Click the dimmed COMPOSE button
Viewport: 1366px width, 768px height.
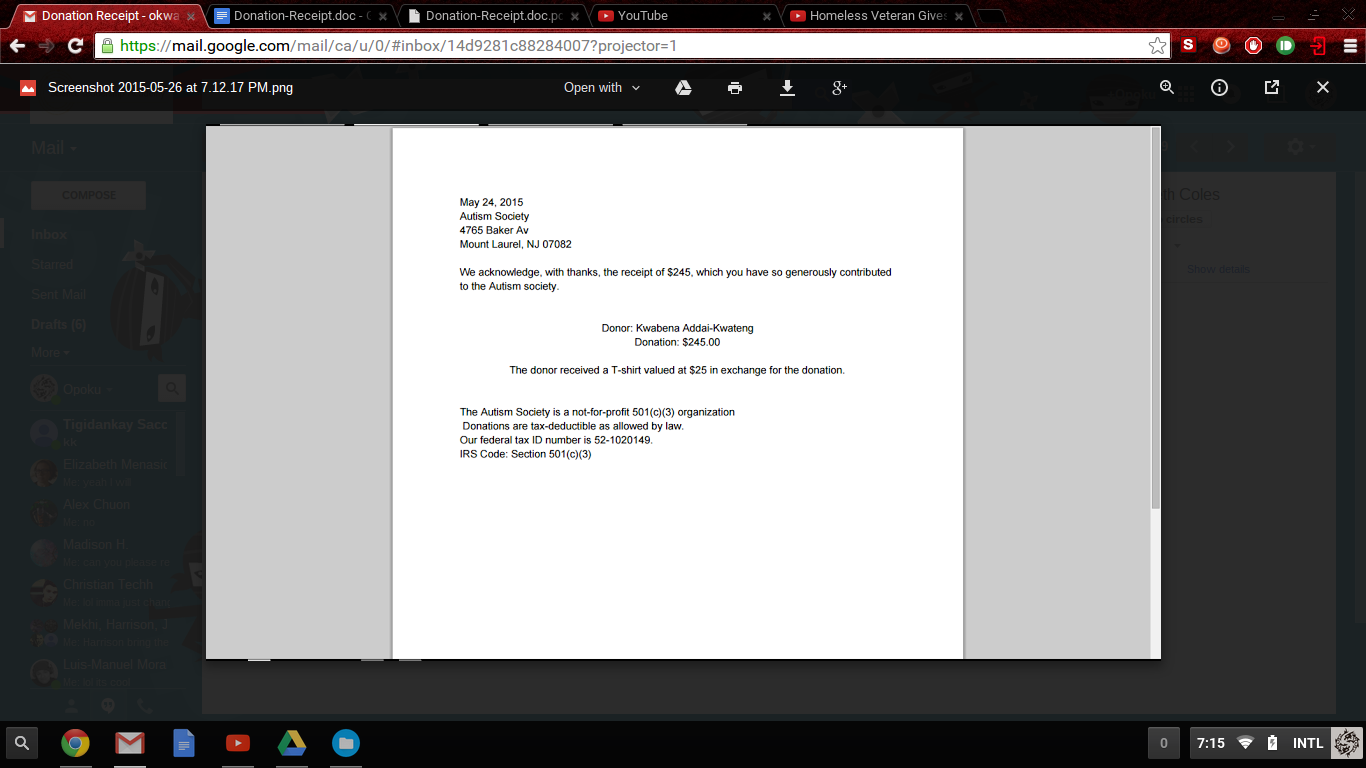click(x=89, y=195)
